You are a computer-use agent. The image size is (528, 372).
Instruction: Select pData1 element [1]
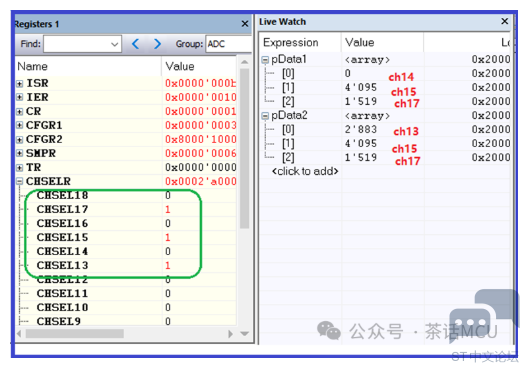[x=386, y=88]
